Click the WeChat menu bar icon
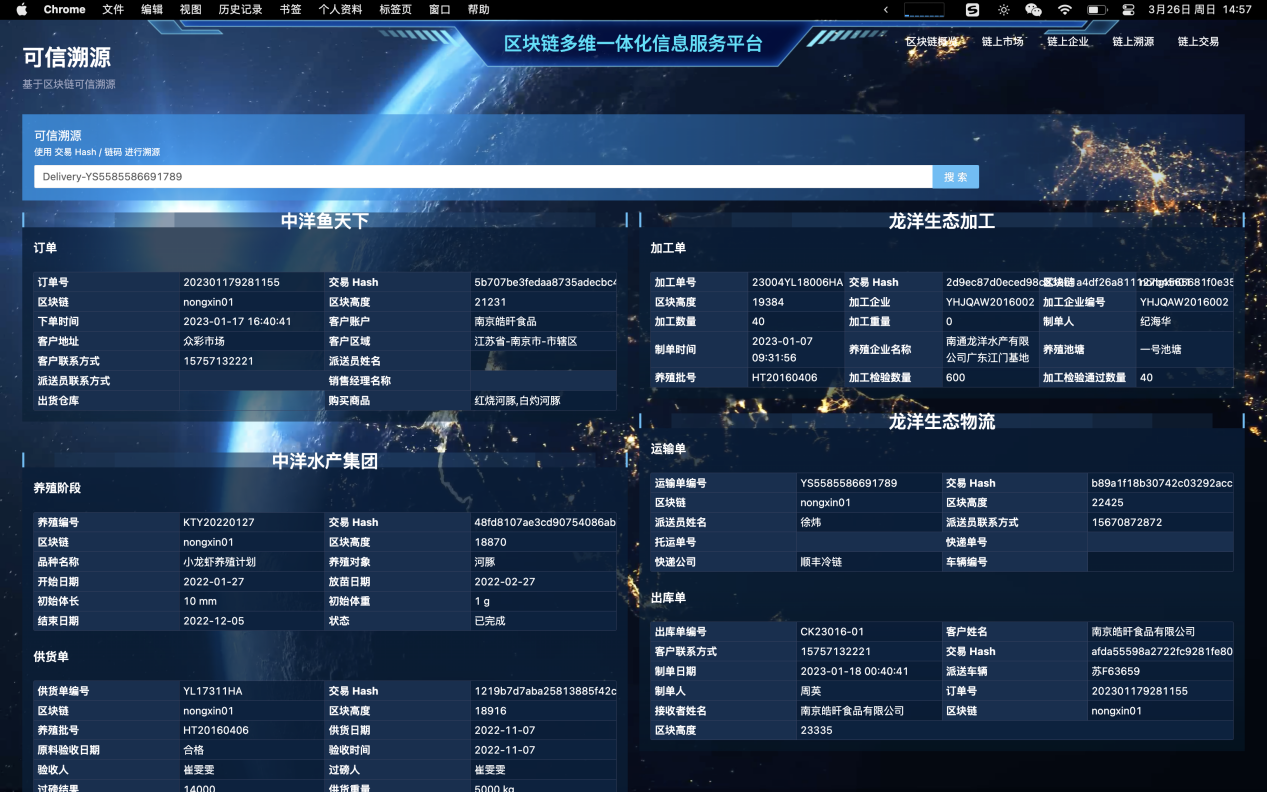 (x=1033, y=9)
